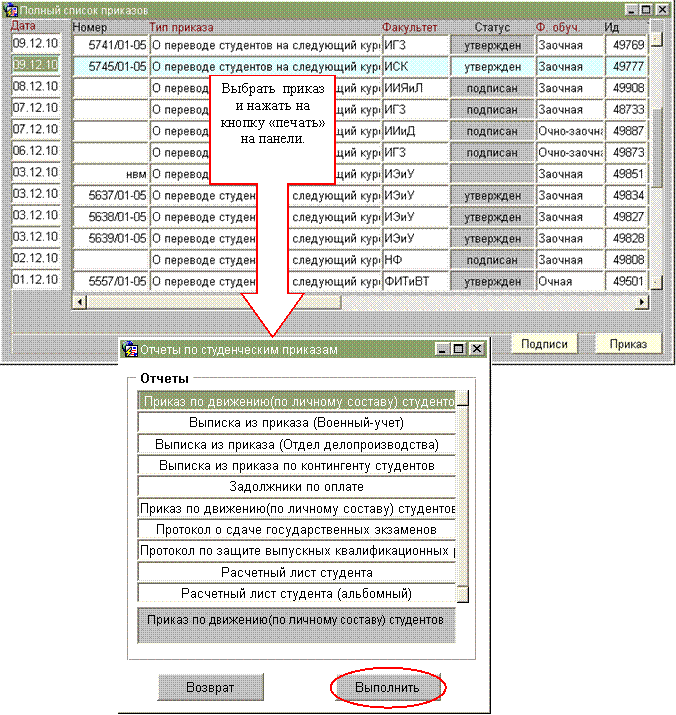Click the Дата column header
Viewport: 676px width, 715px height.
(23, 26)
